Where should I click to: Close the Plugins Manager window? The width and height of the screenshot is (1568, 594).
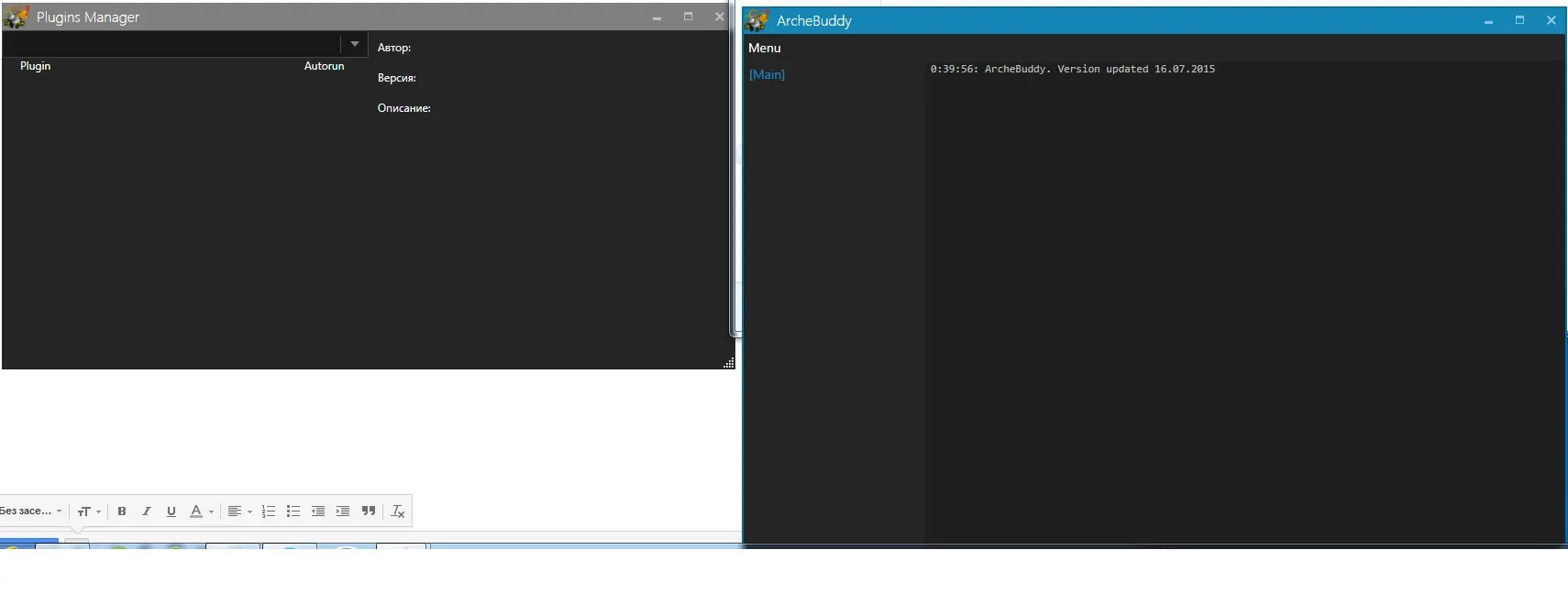[720, 16]
